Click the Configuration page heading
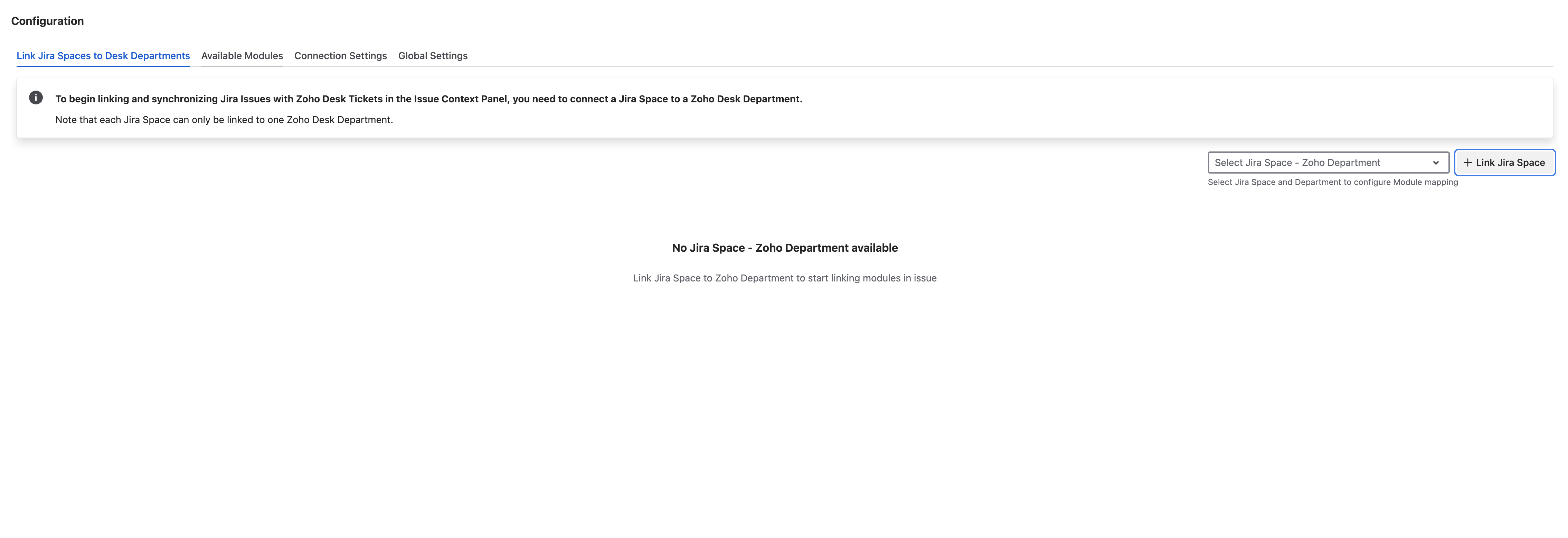 coord(47,21)
